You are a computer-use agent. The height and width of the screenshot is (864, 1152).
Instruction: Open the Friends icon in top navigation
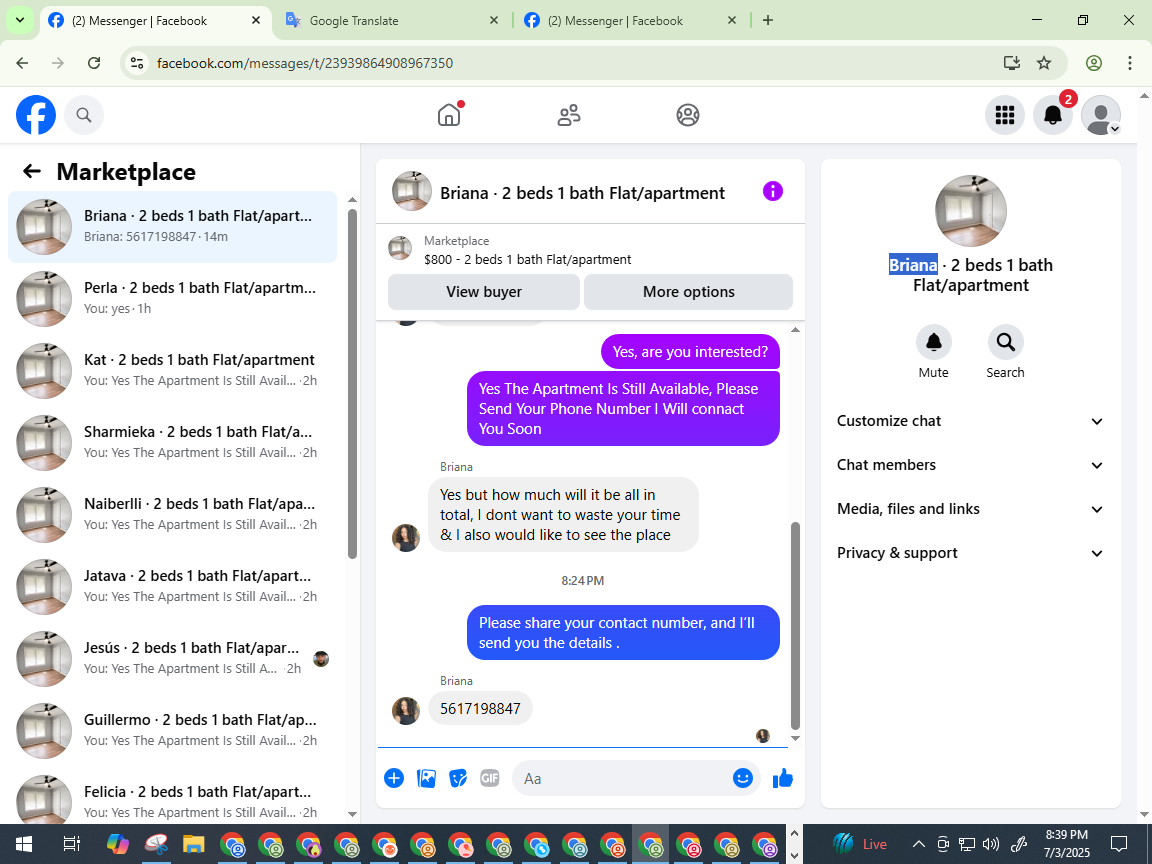[x=569, y=115]
